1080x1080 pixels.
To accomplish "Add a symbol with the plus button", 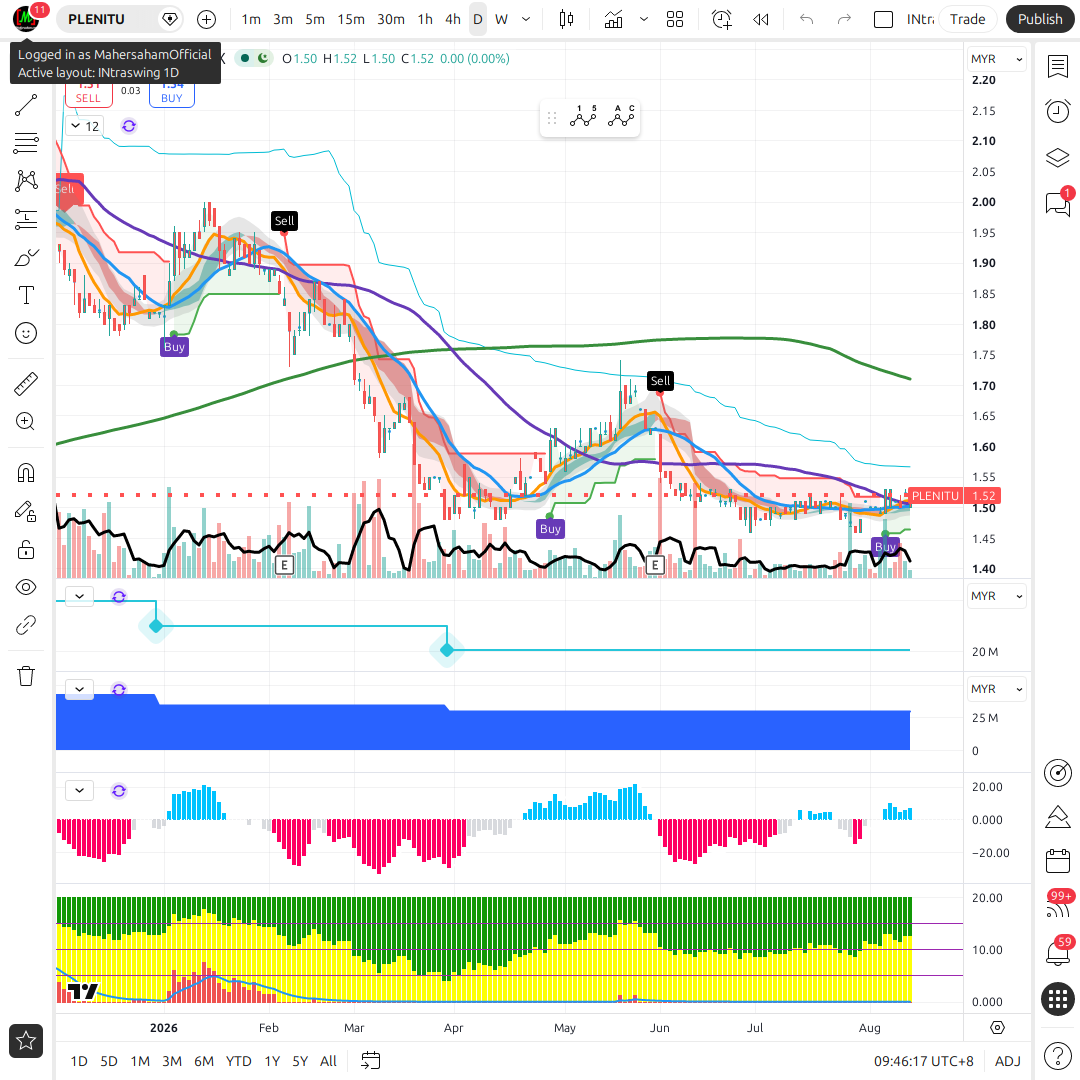I will pyautogui.click(x=206, y=19).
